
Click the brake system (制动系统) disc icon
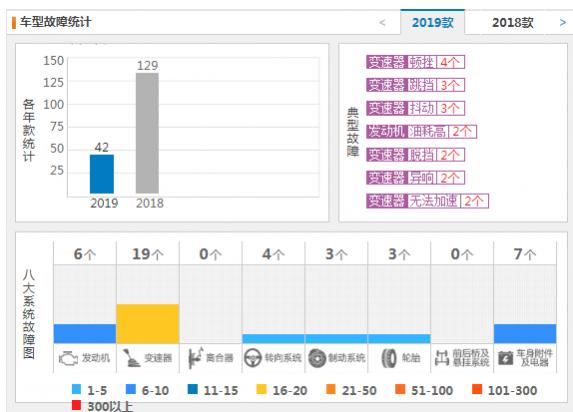(317, 358)
